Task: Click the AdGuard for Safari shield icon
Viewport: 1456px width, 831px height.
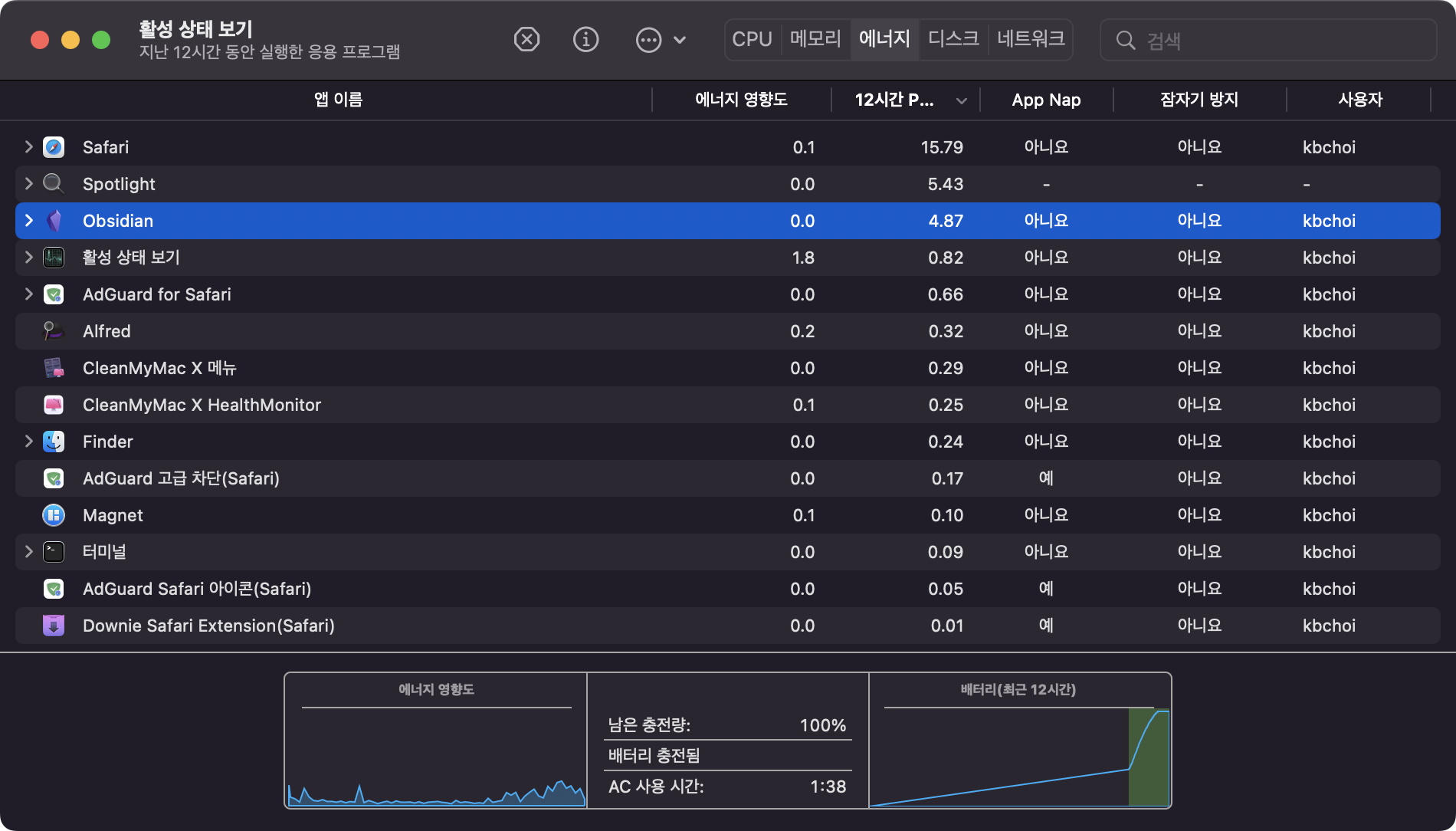Action: coord(54,294)
